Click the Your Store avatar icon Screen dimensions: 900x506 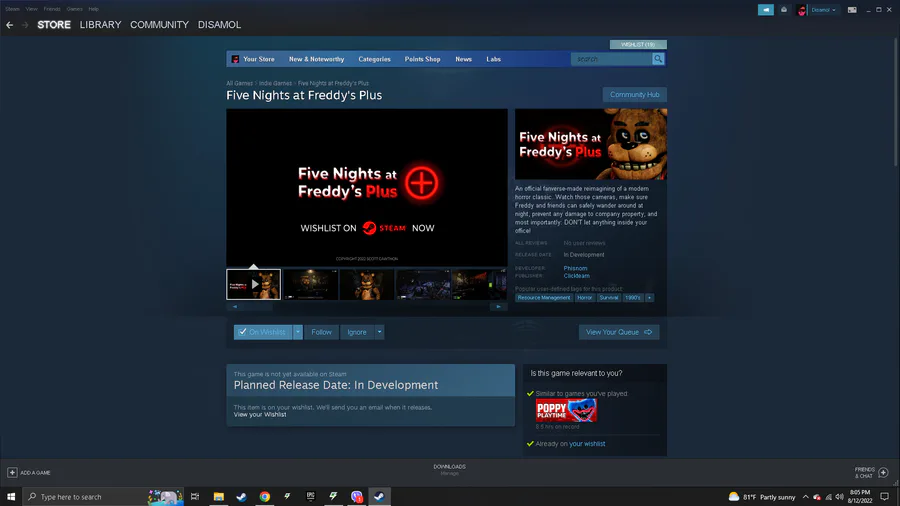pos(235,59)
